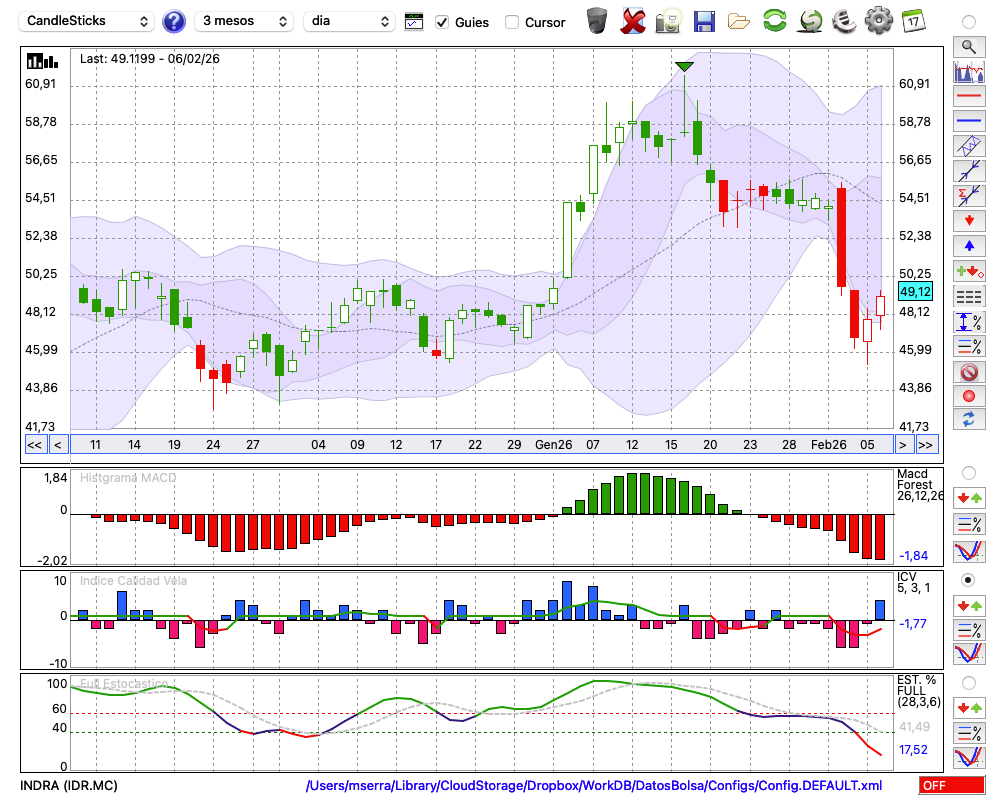Click the << scroll to start button
The image size is (1000, 800).
coord(34,445)
